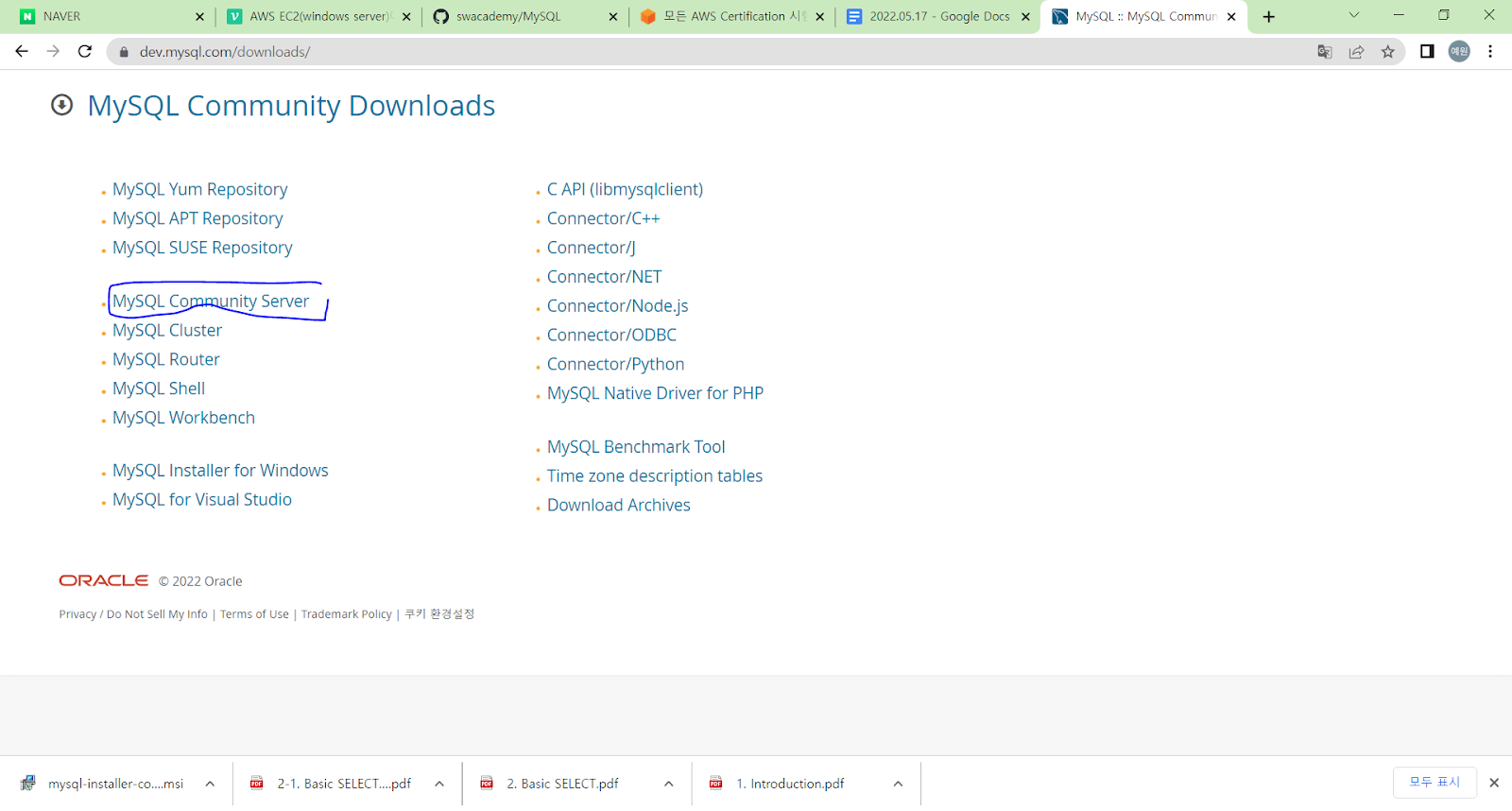The width and height of the screenshot is (1512, 811).
Task: Open MySQL Shell link
Action: coord(159,388)
